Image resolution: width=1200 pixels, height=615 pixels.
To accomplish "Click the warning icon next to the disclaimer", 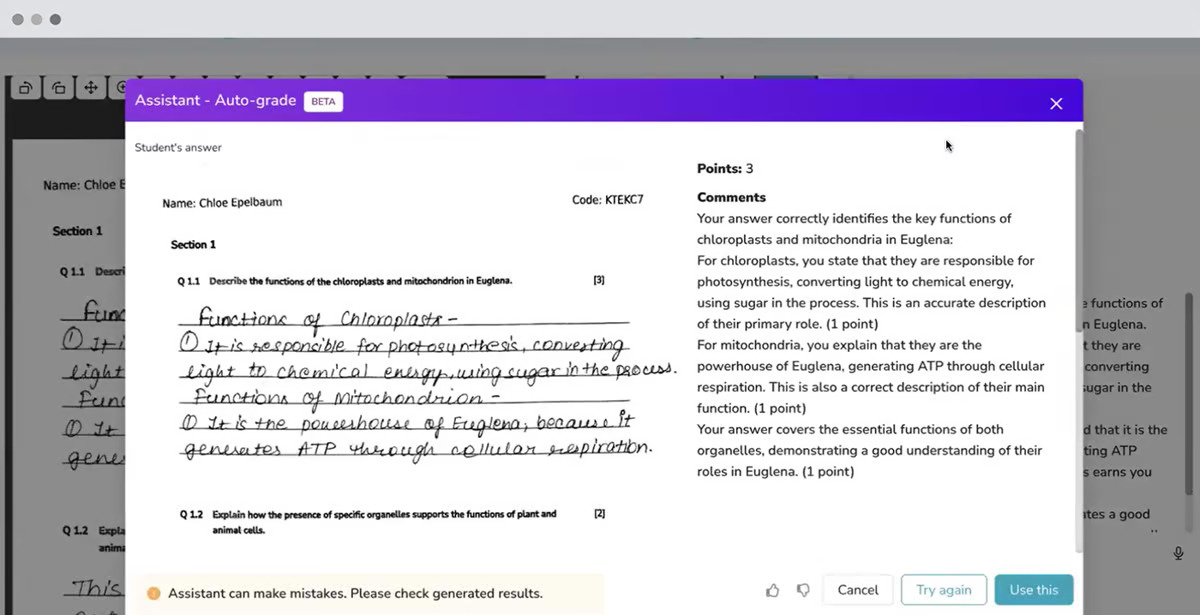I will pyautogui.click(x=153, y=592).
